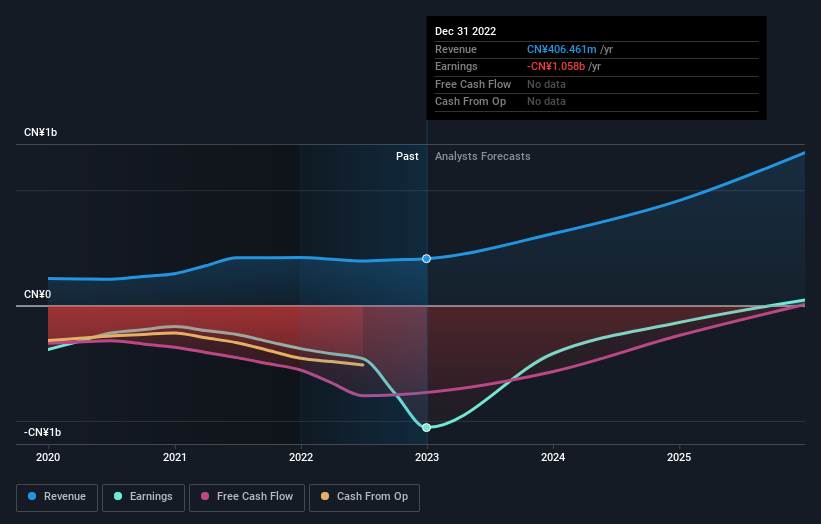This screenshot has width=821, height=524.
Task: Click the CN¥0 y-axis label
Action: pos(38,294)
